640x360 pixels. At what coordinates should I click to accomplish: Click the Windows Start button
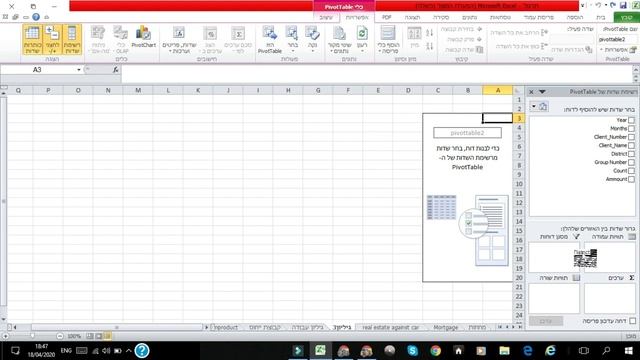(629, 351)
